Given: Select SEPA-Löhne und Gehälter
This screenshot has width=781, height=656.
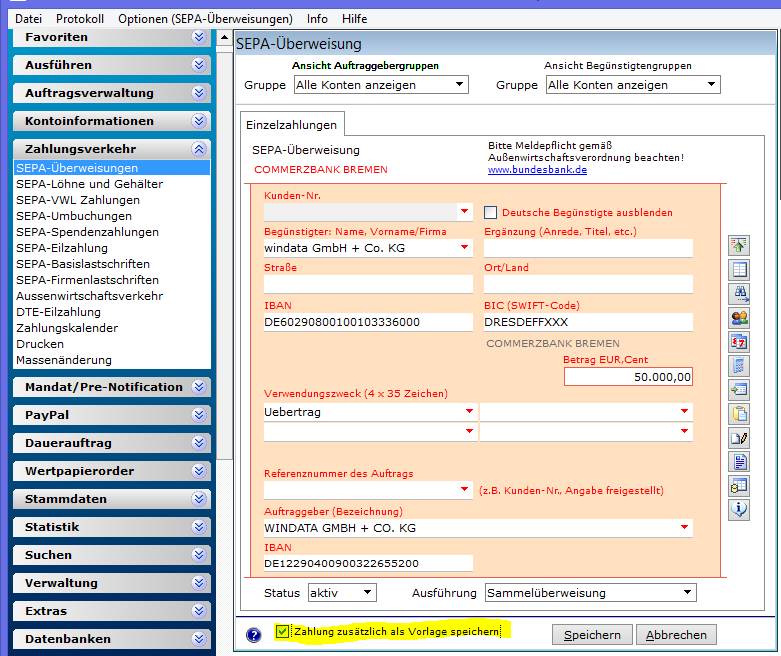Looking at the screenshot, I should tap(90, 184).
